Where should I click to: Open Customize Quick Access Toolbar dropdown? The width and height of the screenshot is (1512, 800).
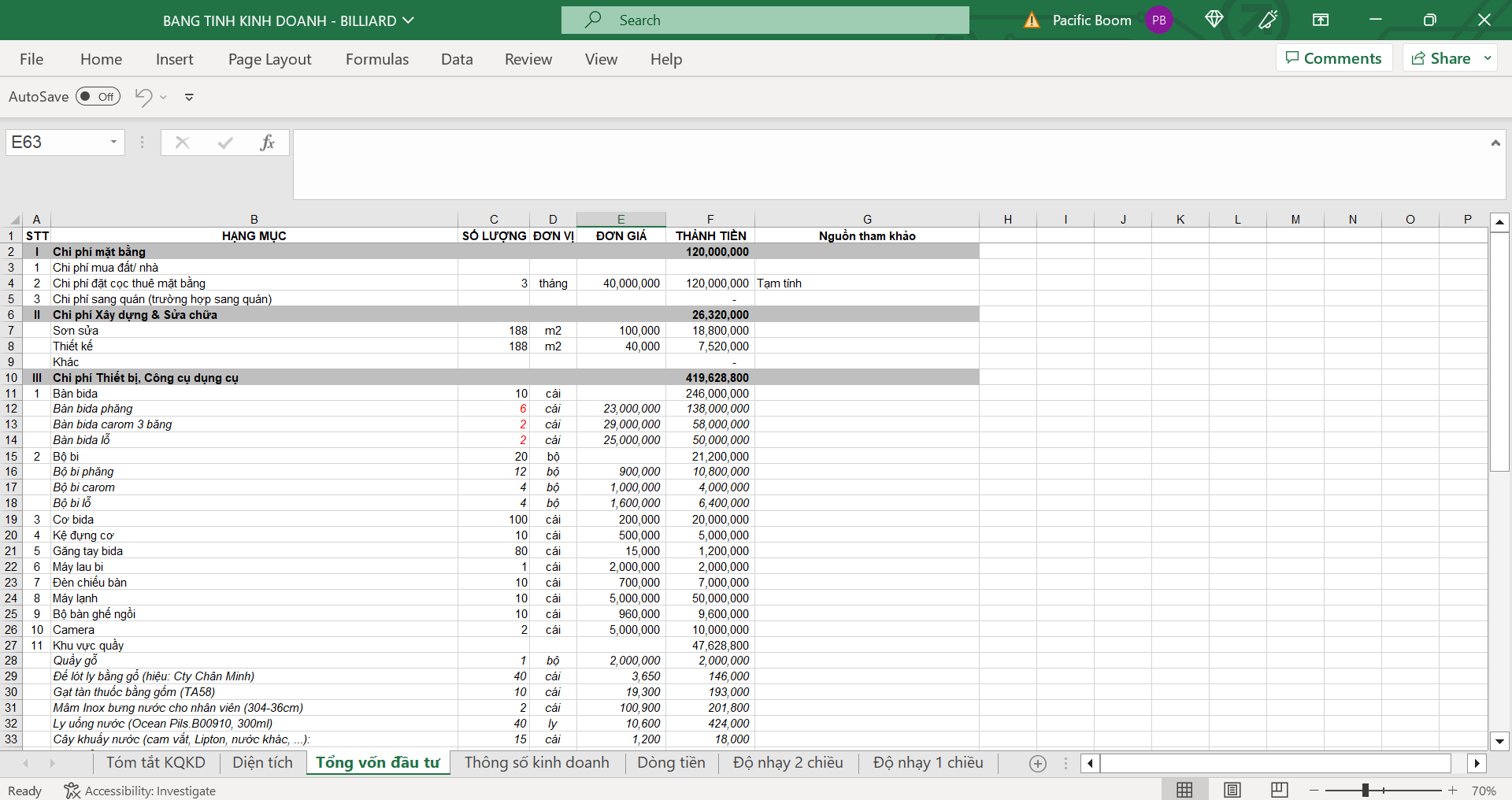tap(189, 97)
